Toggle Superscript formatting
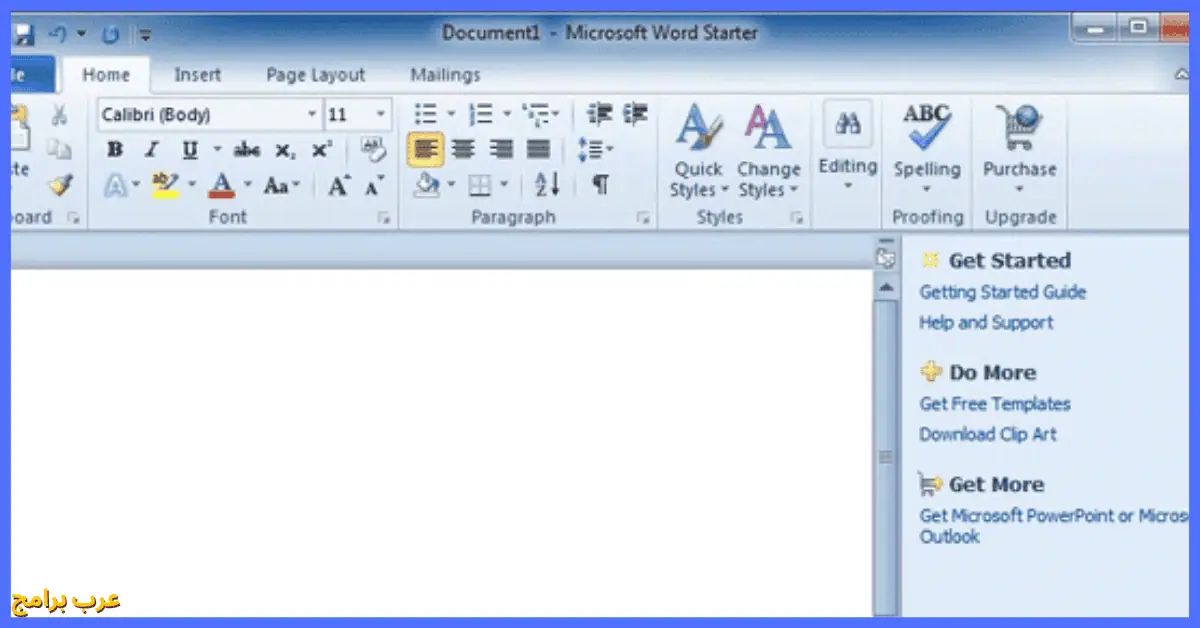 [x=320, y=150]
